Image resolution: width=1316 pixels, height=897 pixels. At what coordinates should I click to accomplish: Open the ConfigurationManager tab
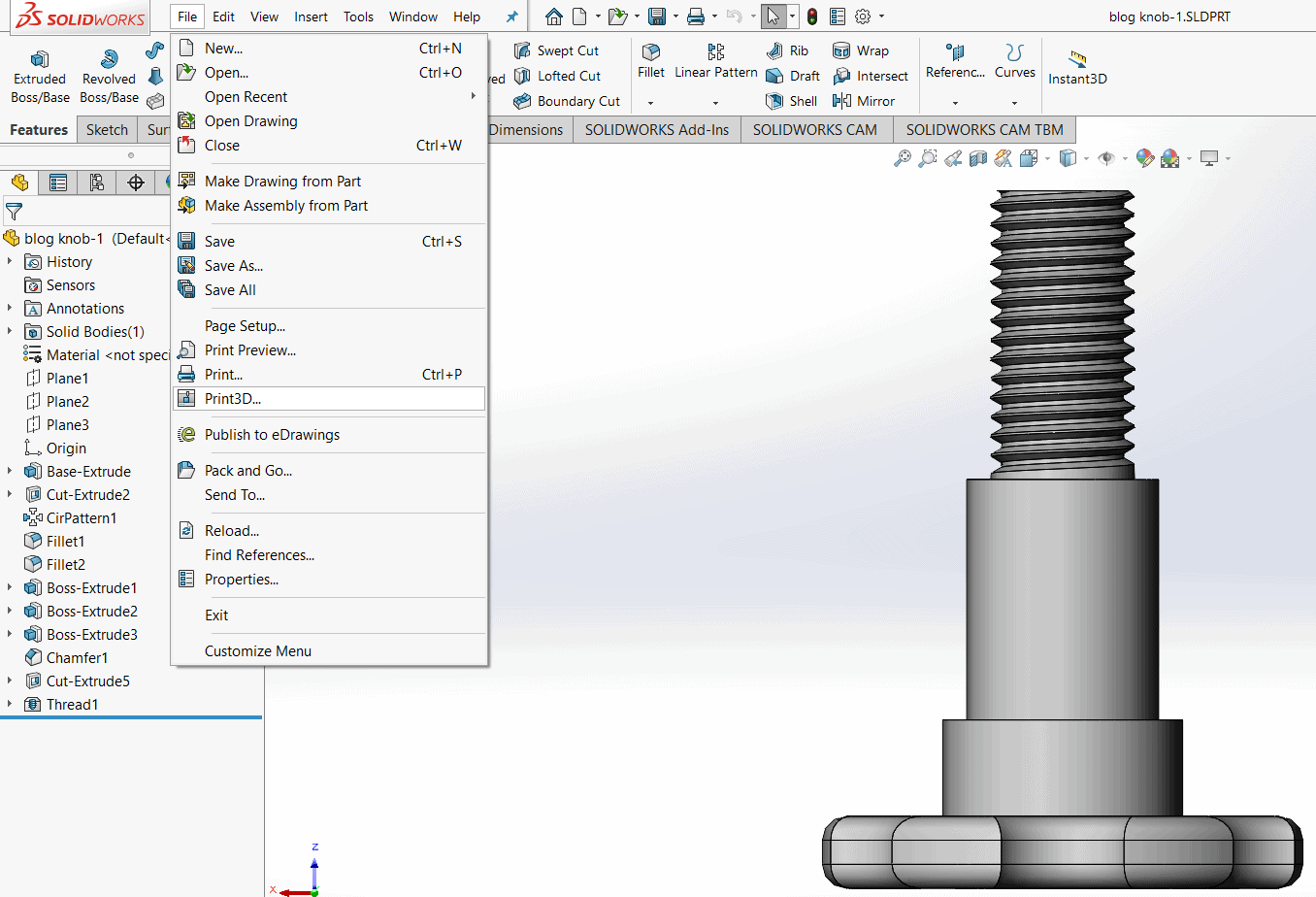(97, 183)
